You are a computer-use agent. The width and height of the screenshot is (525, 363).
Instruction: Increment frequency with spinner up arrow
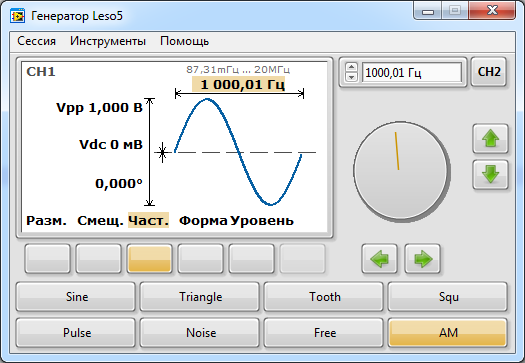tap(351, 67)
